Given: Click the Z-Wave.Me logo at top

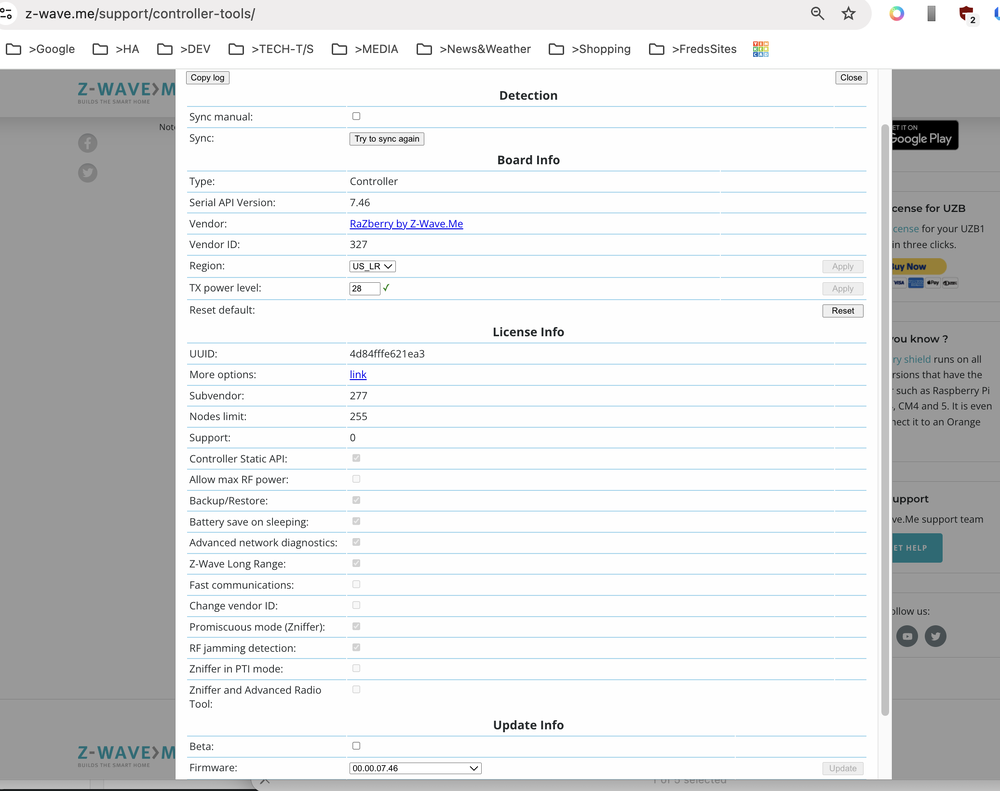Looking at the screenshot, I should (x=126, y=92).
